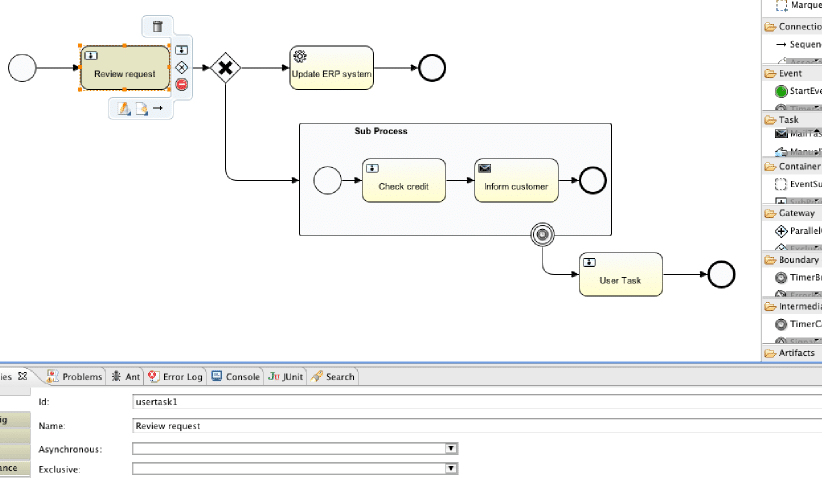Click the change element type context icon
The height and width of the screenshot is (478, 822).
tap(124, 108)
